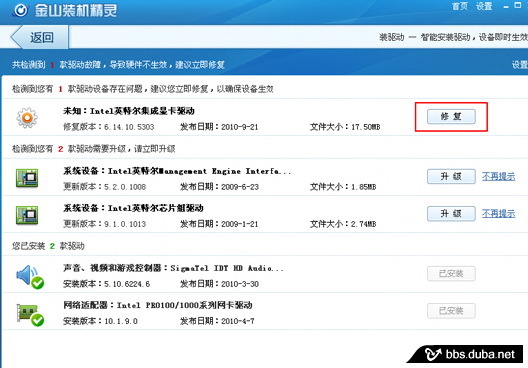Click the gear icon of unknown graphics driver

point(27,118)
